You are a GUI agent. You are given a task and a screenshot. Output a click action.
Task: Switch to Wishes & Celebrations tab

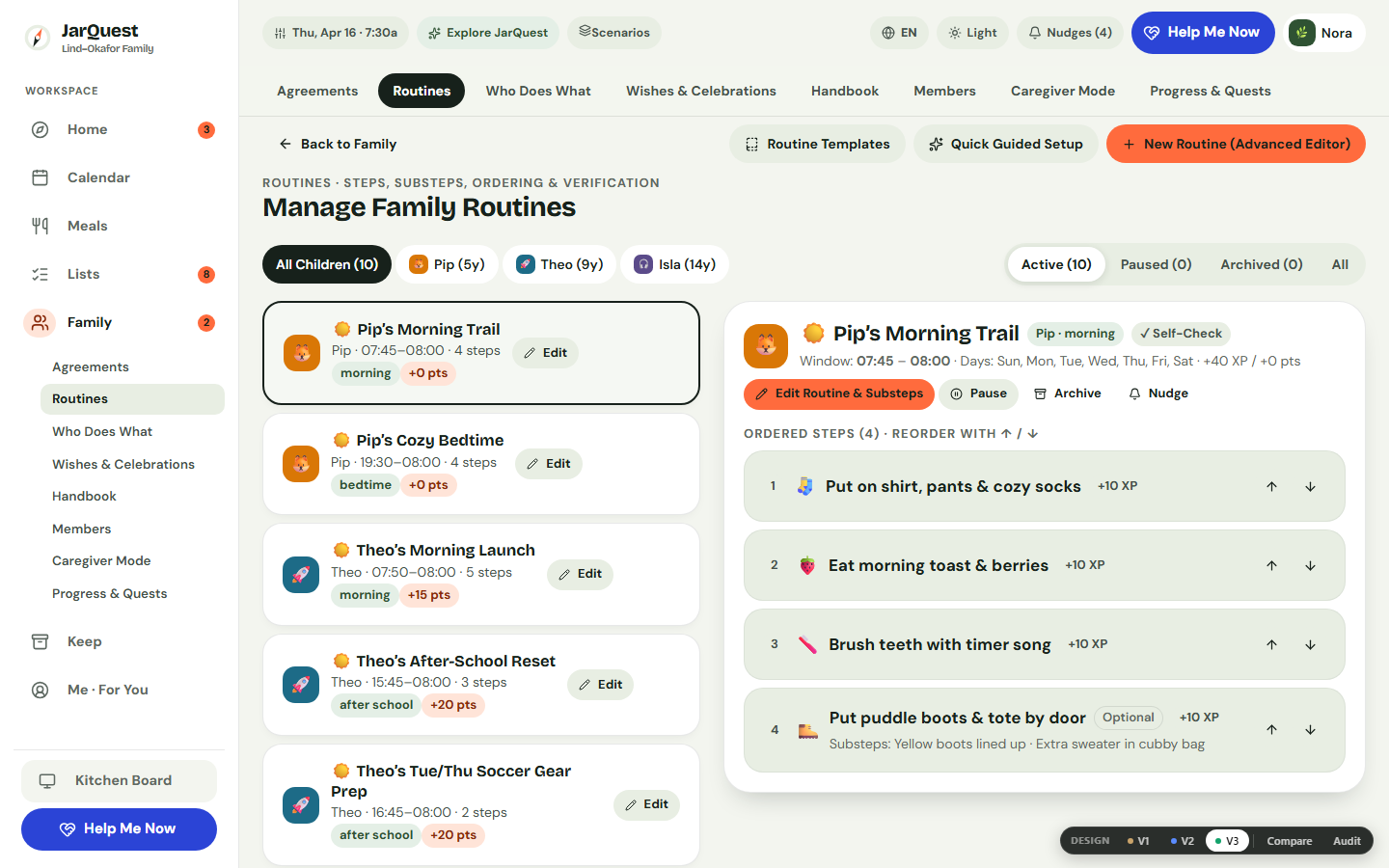pos(701,91)
